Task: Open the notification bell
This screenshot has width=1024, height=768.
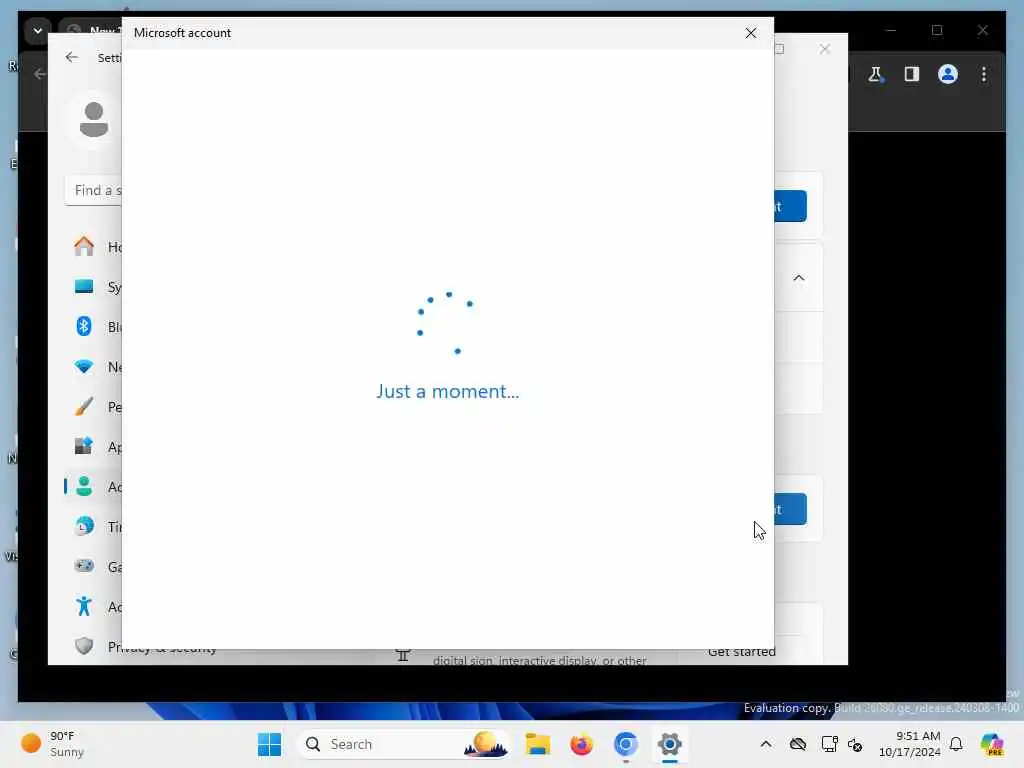Action: point(956,744)
